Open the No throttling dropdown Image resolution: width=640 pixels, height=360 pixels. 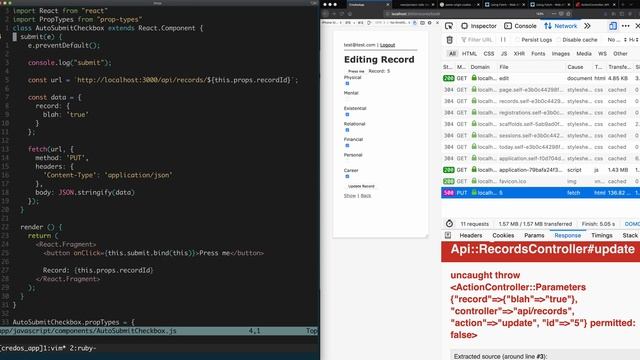tap(616, 40)
